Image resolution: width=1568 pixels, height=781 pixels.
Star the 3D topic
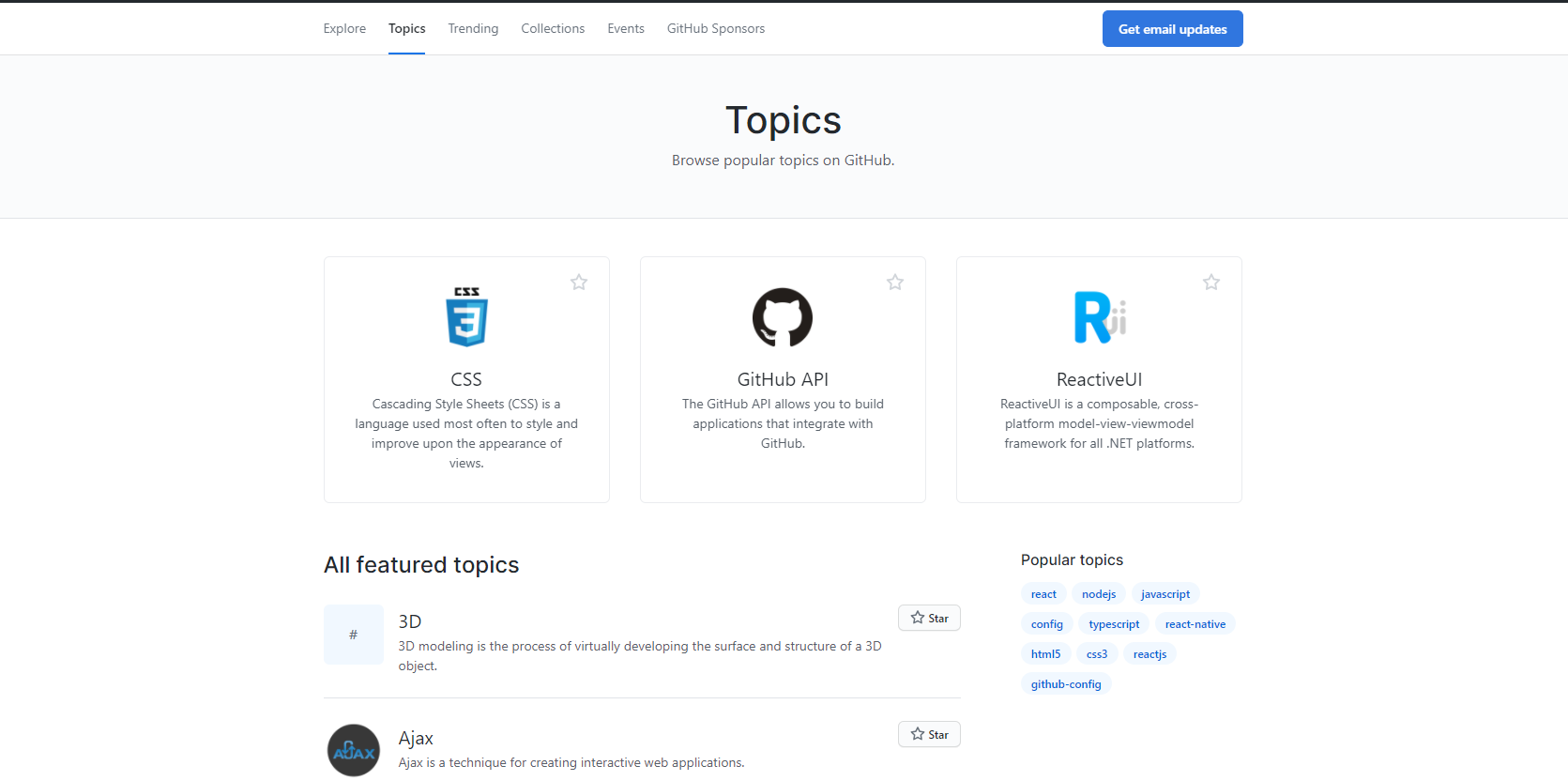point(929,618)
